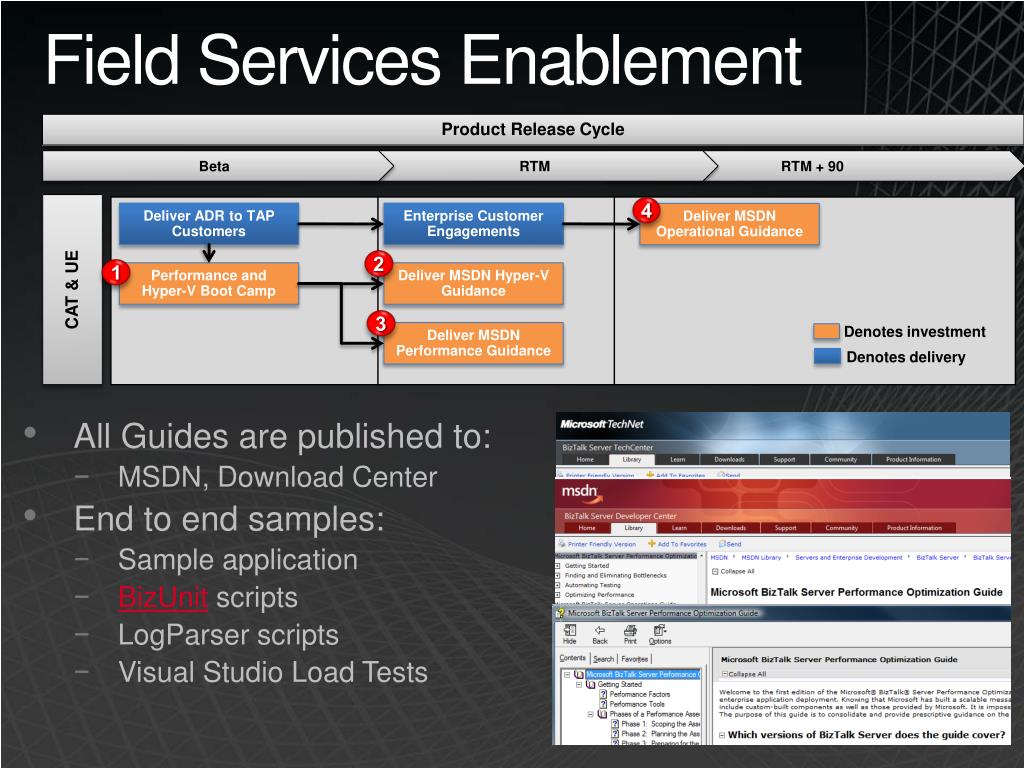
Task: Open the TechNet Downloads tab
Action: (729, 459)
